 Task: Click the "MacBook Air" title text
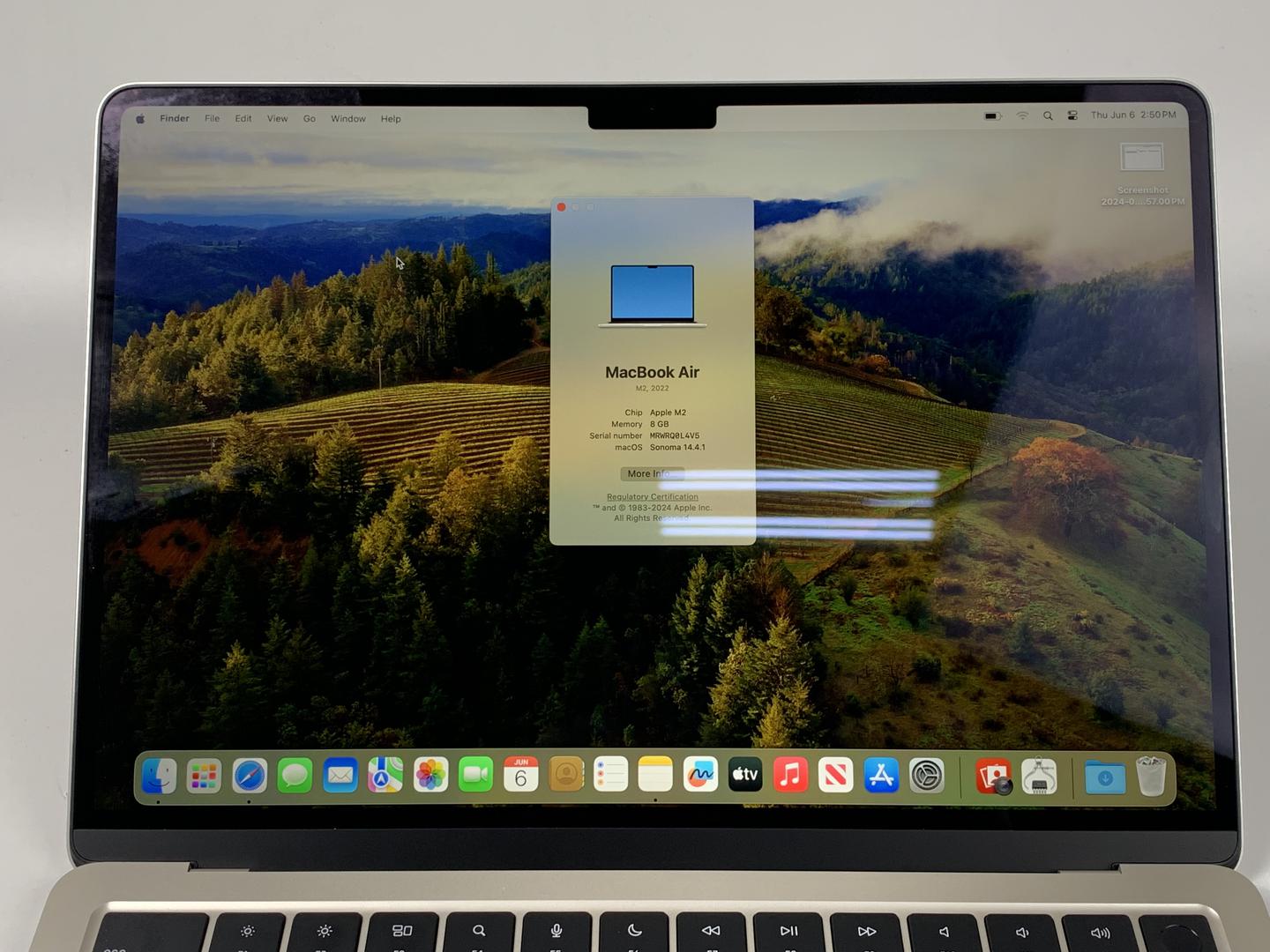[652, 373]
